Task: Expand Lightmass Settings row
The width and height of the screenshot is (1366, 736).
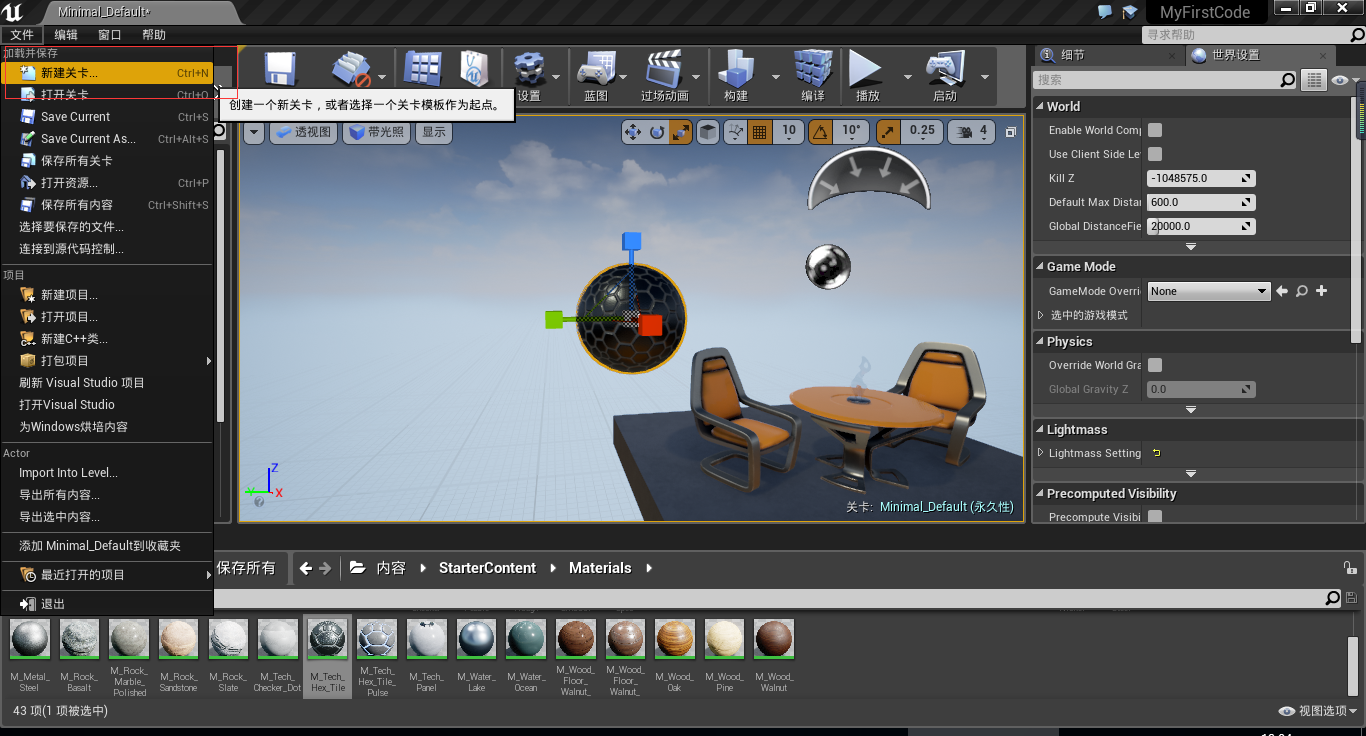Action: pos(1040,453)
